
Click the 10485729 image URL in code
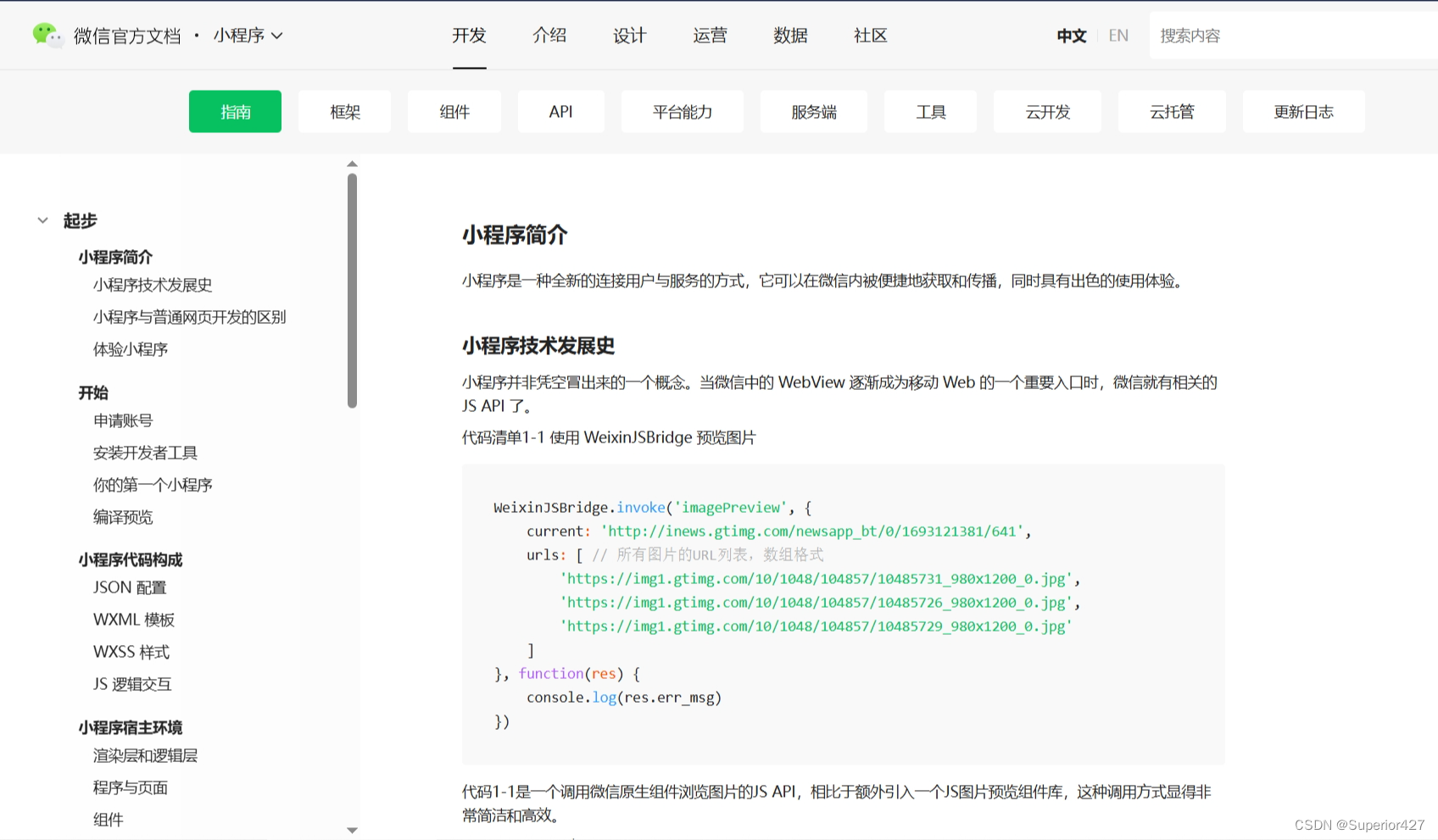(x=816, y=626)
